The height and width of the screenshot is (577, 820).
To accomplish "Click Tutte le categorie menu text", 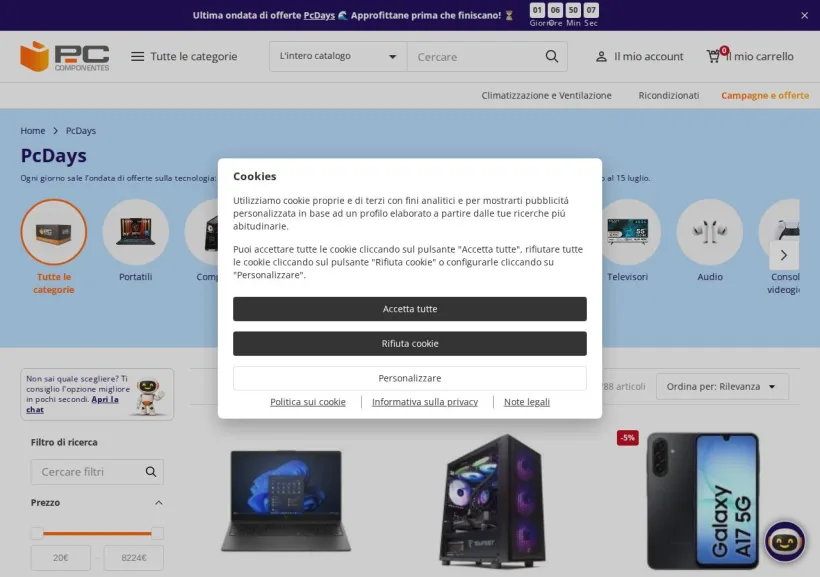I will click(x=193, y=56).
